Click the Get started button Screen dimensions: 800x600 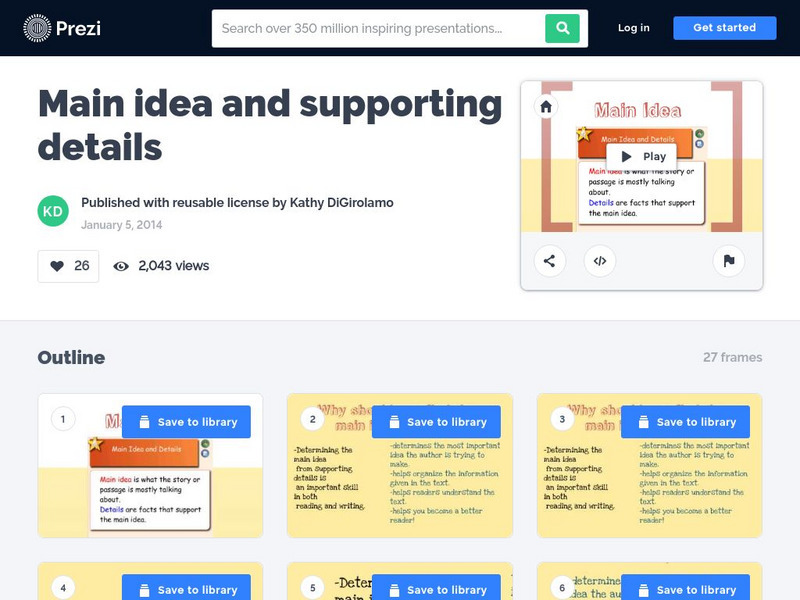point(724,28)
